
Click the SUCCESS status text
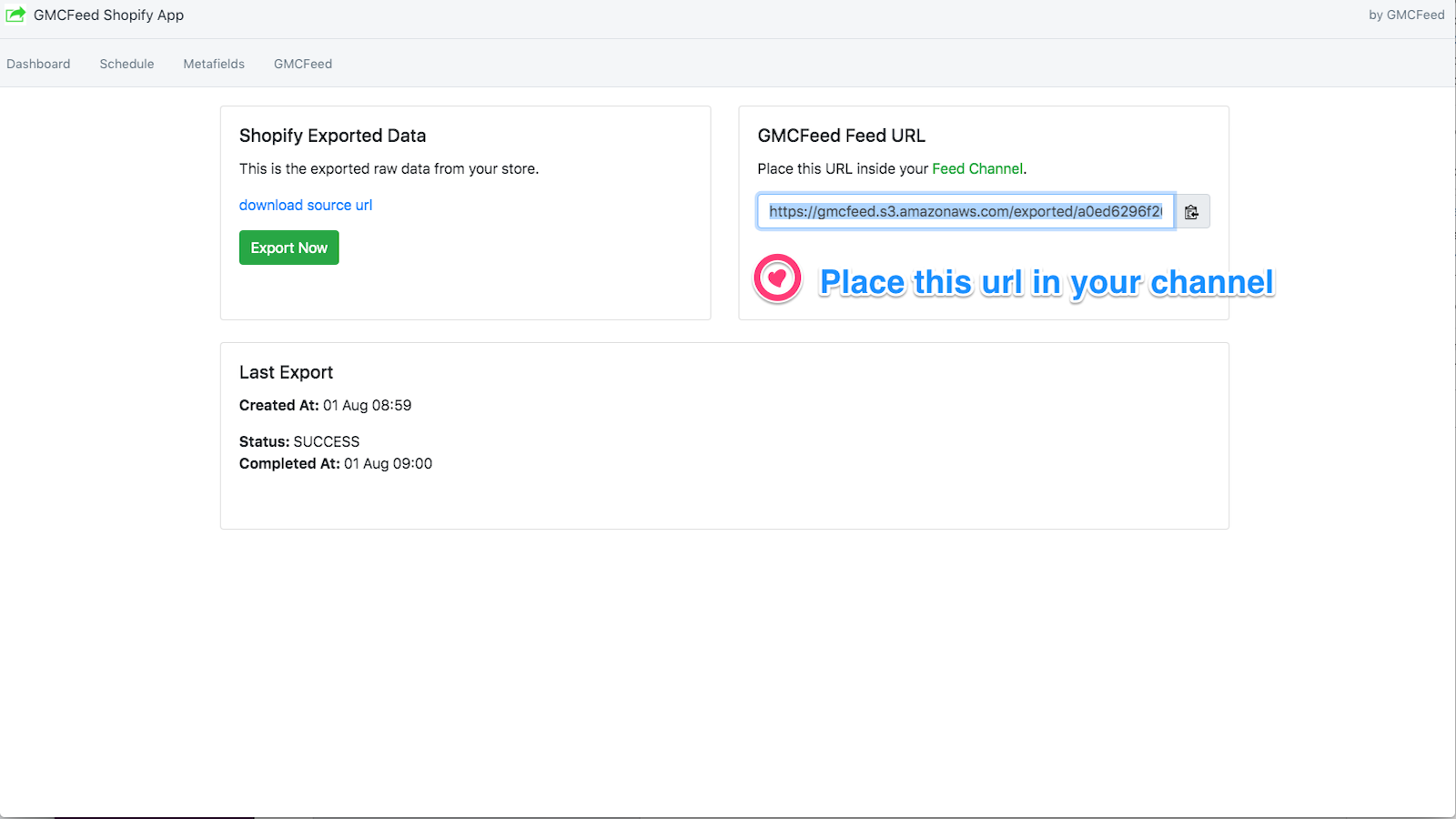pyautogui.click(x=327, y=441)
